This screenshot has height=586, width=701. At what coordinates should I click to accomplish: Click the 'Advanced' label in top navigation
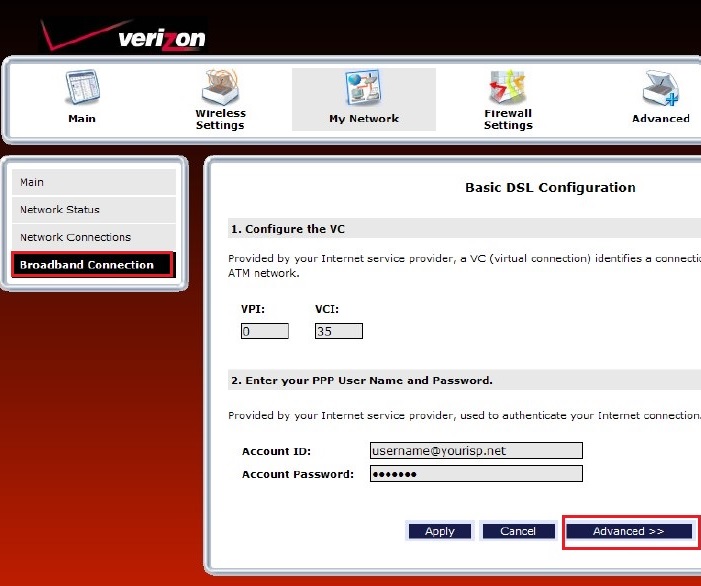tap(661, 119)
